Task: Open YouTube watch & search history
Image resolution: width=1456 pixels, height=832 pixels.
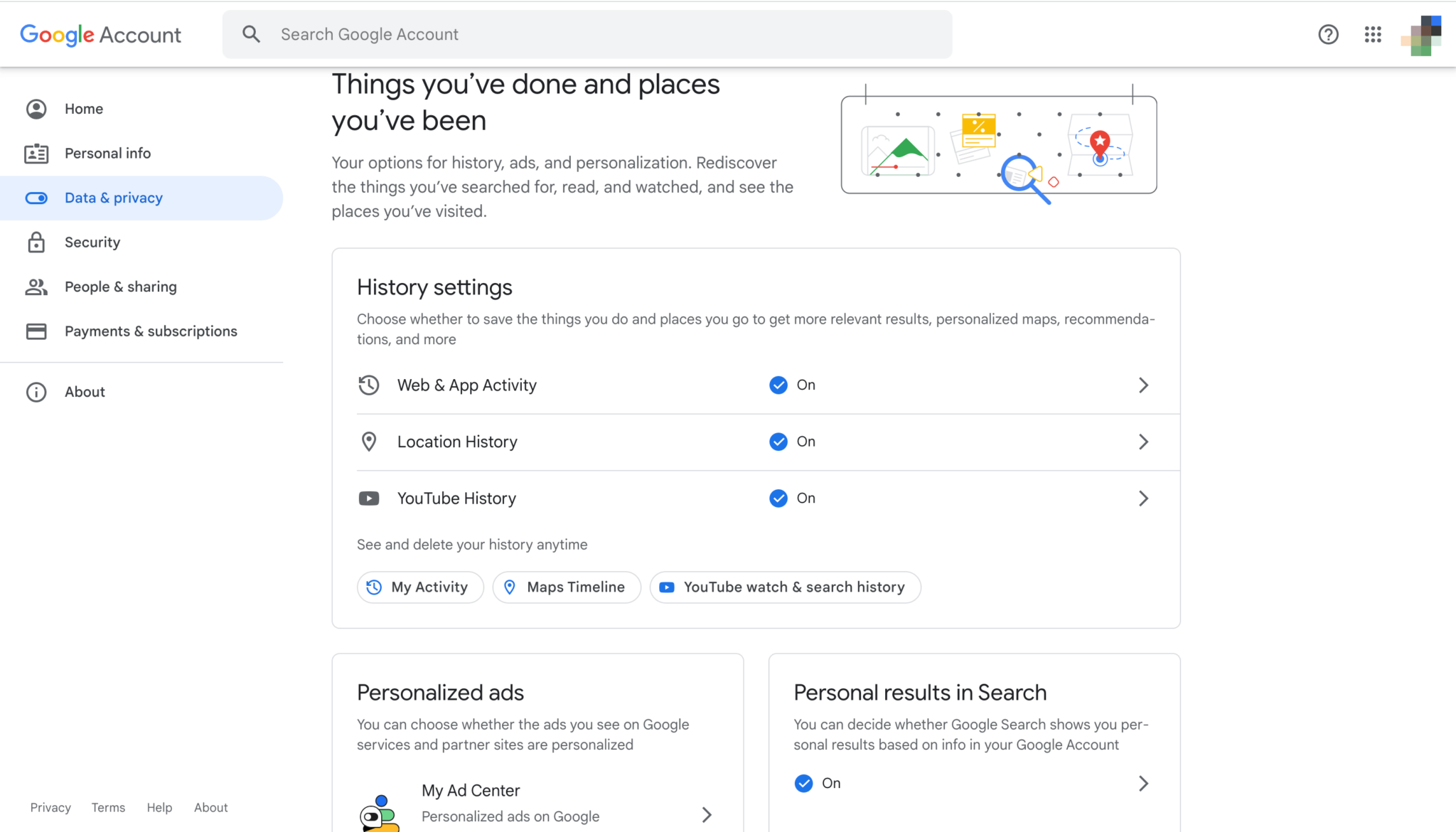Action: pos(785,587)
